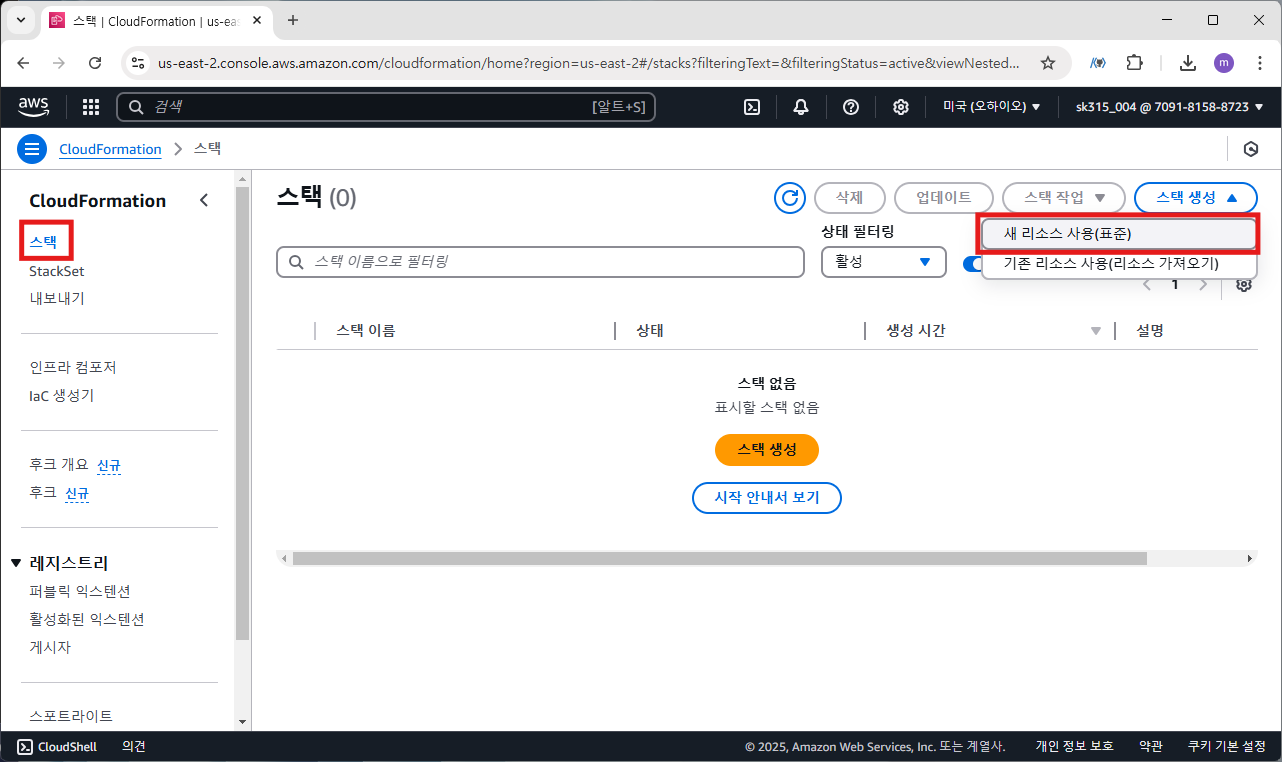Open IaC 생성기 in the side navigation
This screenshot has width=1282, height=762.
(62, 395)
